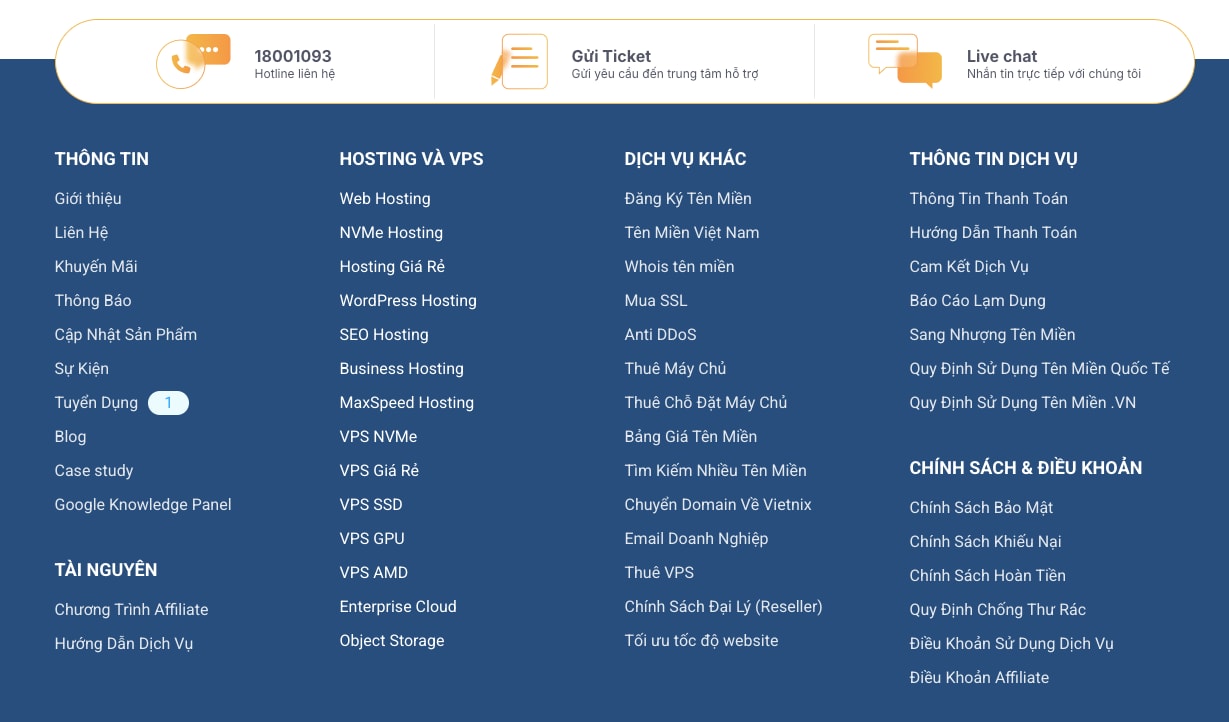Open Chuyển Domain Về Vietnix page
Viewport: 1229px width, 722px height.
718,504
